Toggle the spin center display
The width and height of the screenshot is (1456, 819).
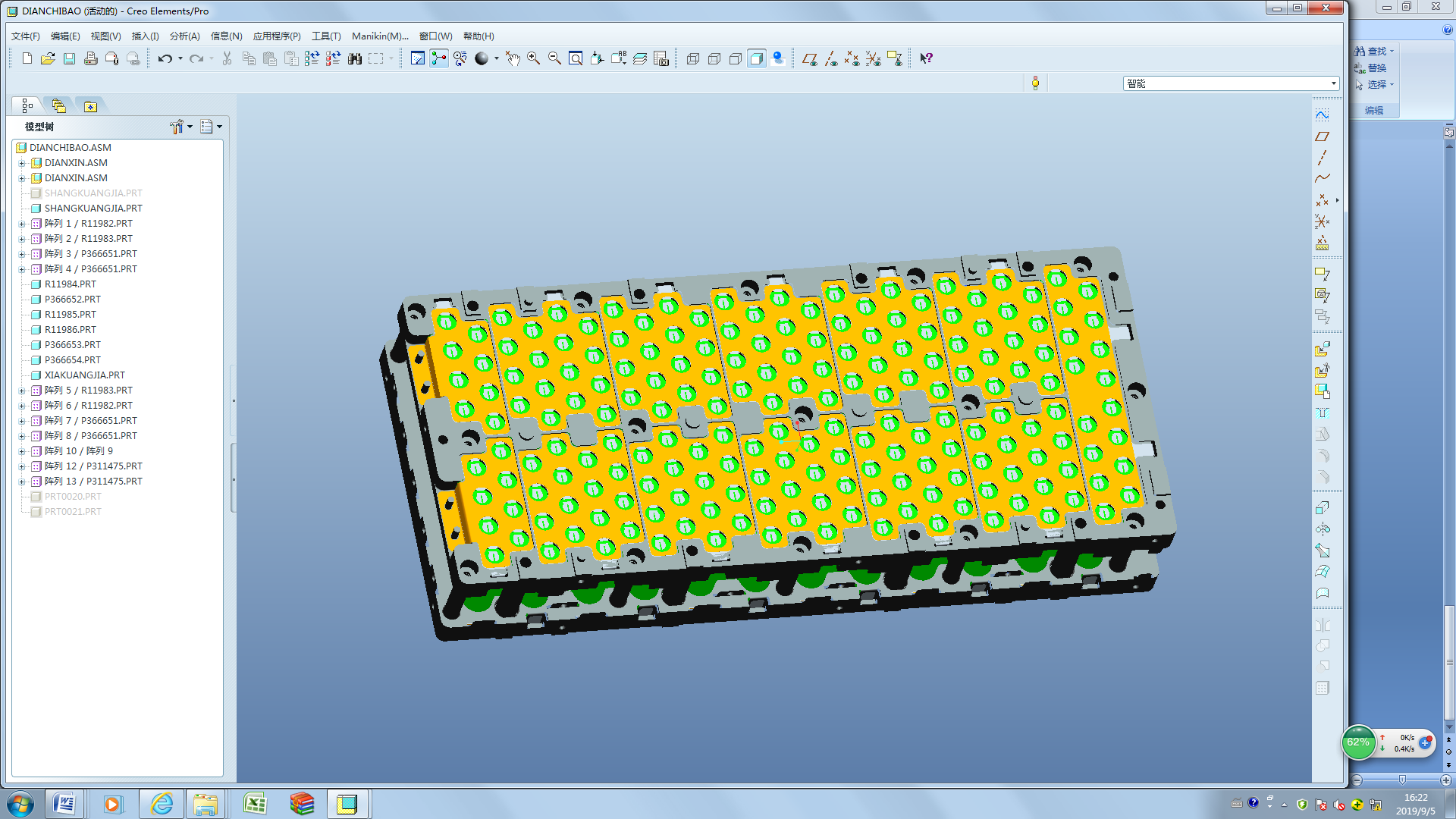tap(439, 58)
